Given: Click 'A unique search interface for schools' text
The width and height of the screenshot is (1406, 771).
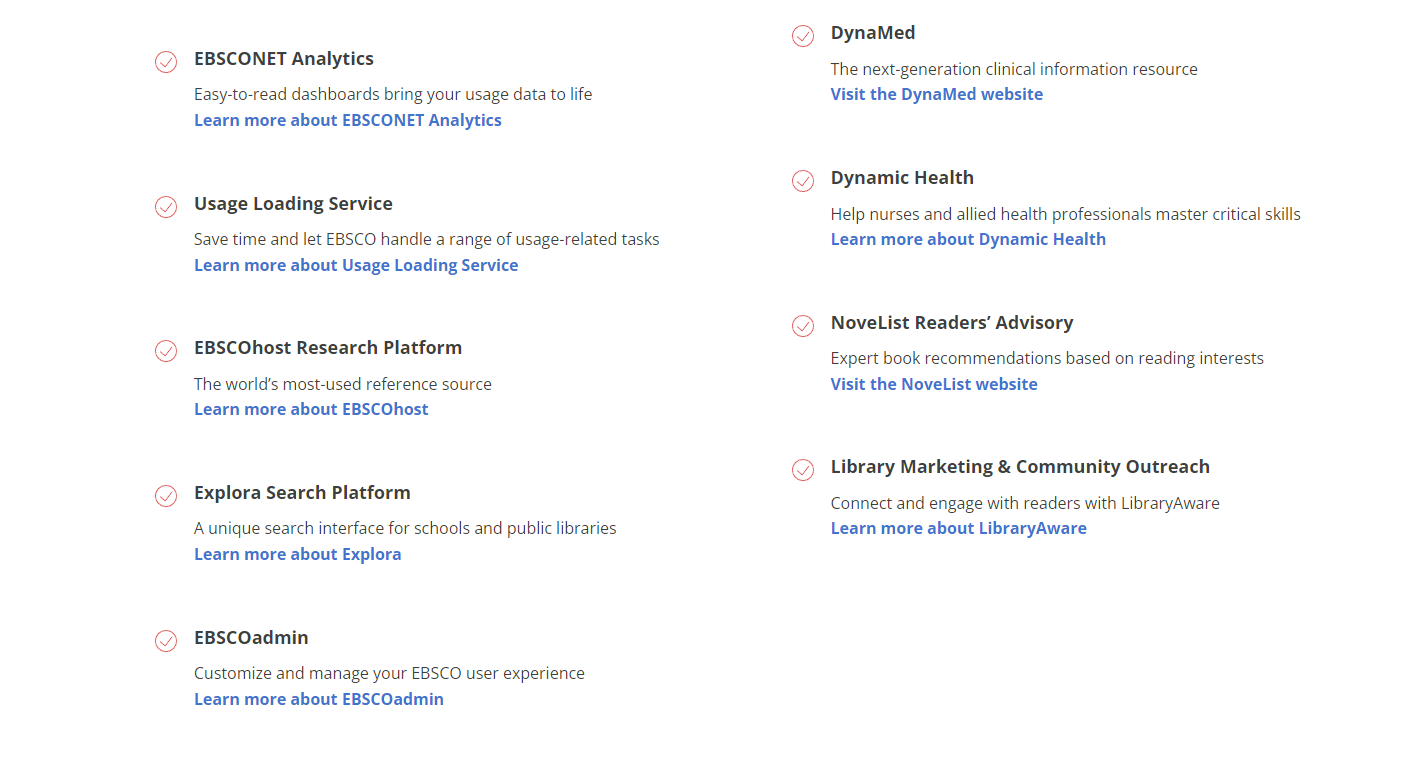Looking at the screenshot, I should (x=405, y=528).
